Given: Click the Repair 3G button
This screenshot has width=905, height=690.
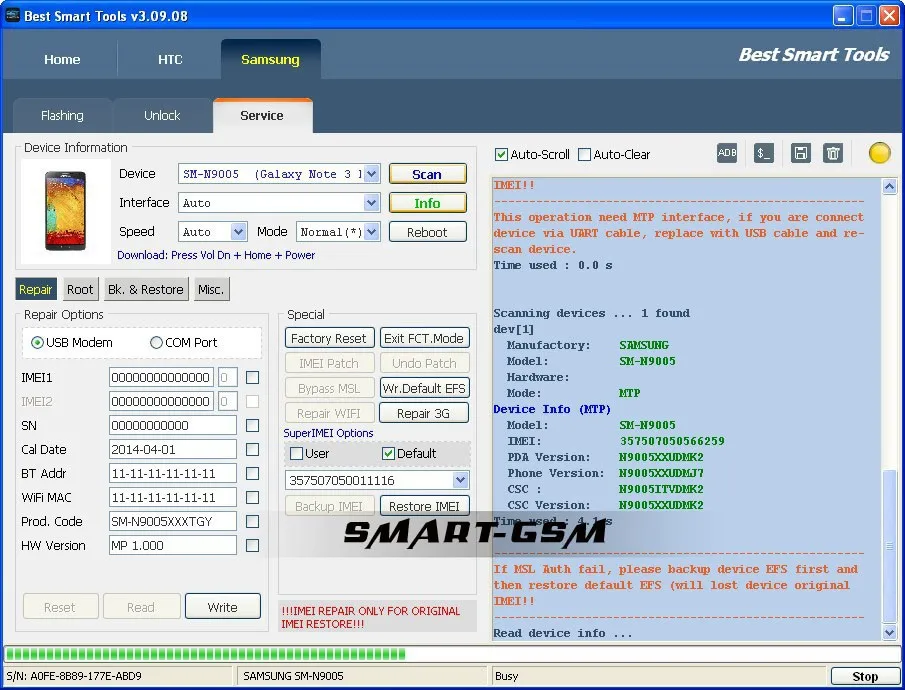Looking at the screenshot, I should pyautogui.click(x=424, y=413).
